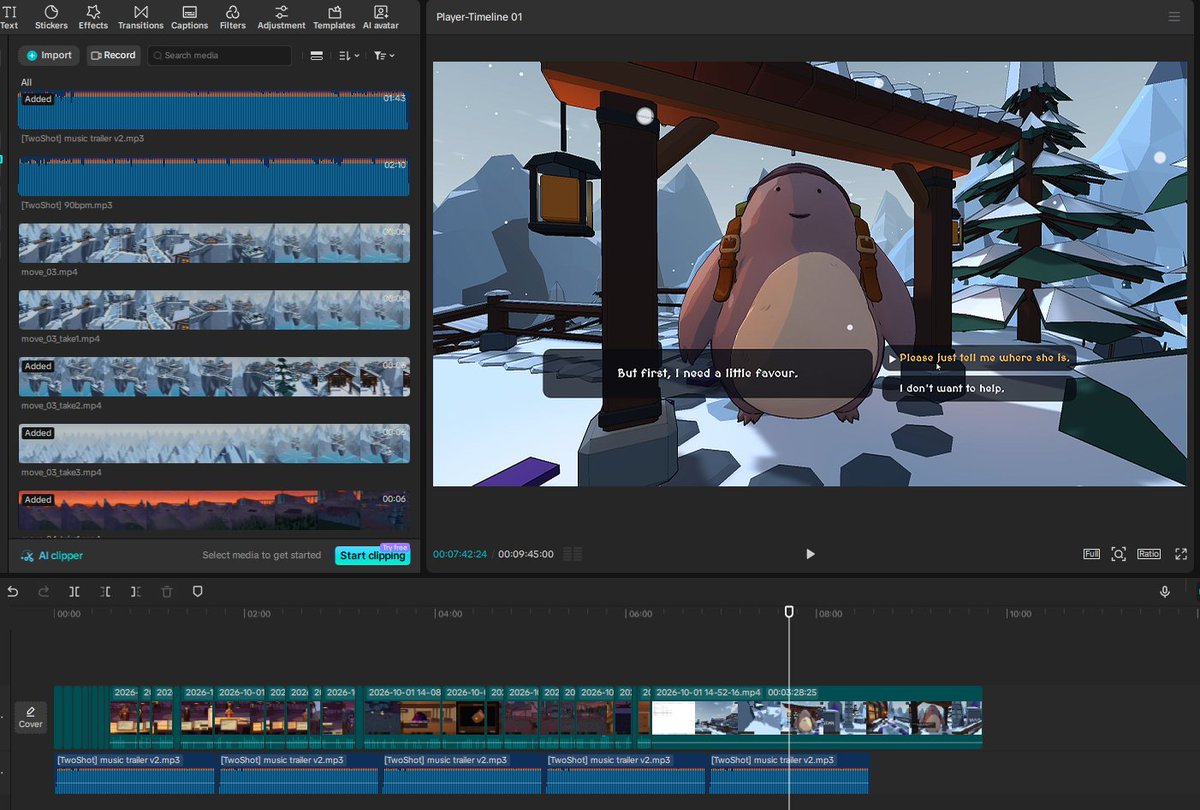Open the player compare grid icon
This screenshot has width=1200, height=810.
[x=573, y=554]
